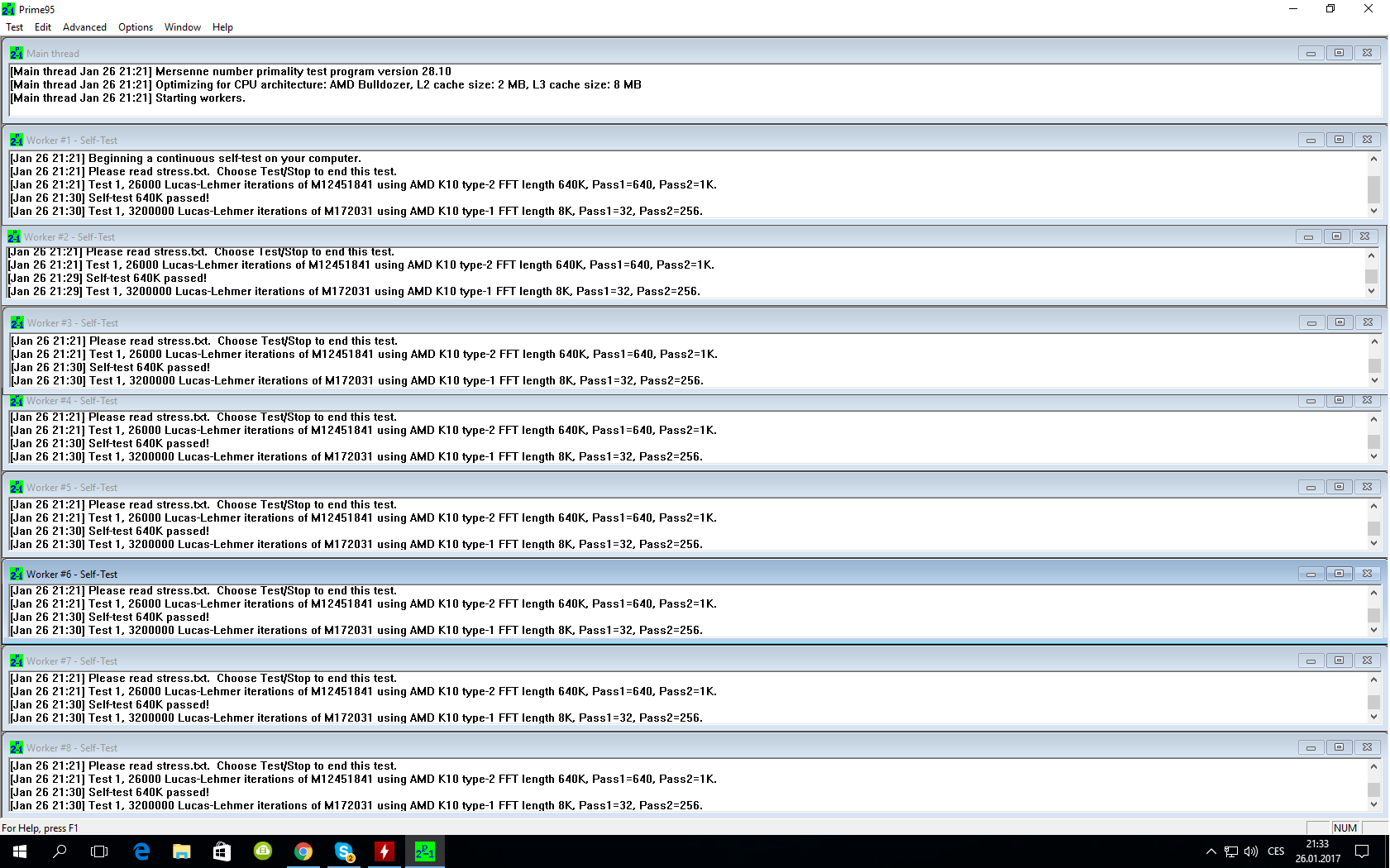1390x868 pixels.
Task: Click the 'Worker #6 - Self-Test' title text
Action: [x=72, y=574]
